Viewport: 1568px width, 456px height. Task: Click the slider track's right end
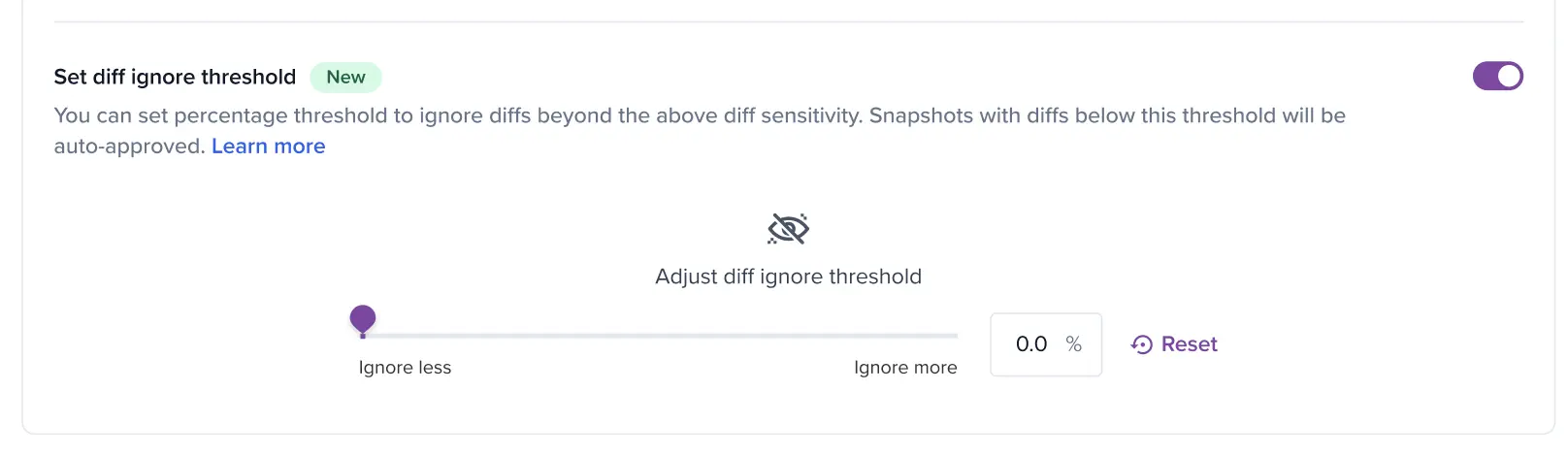coord(953,336)
